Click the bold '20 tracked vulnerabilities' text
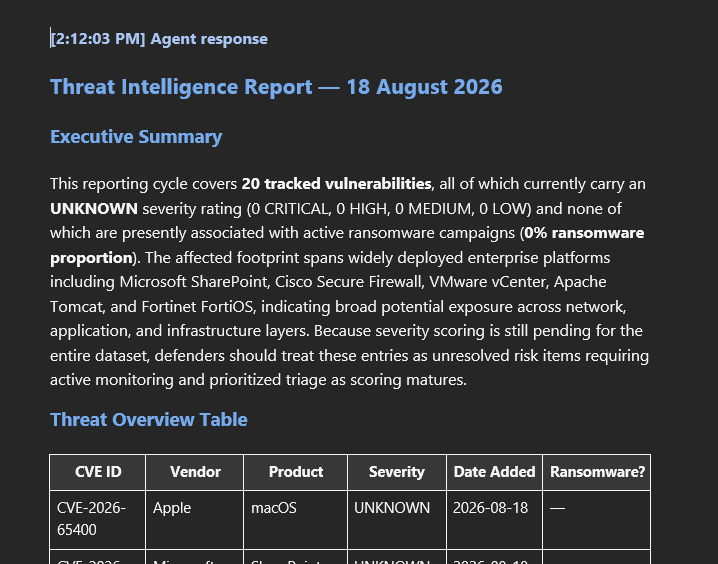Screen dimensions: 718x564 point(337,184)
